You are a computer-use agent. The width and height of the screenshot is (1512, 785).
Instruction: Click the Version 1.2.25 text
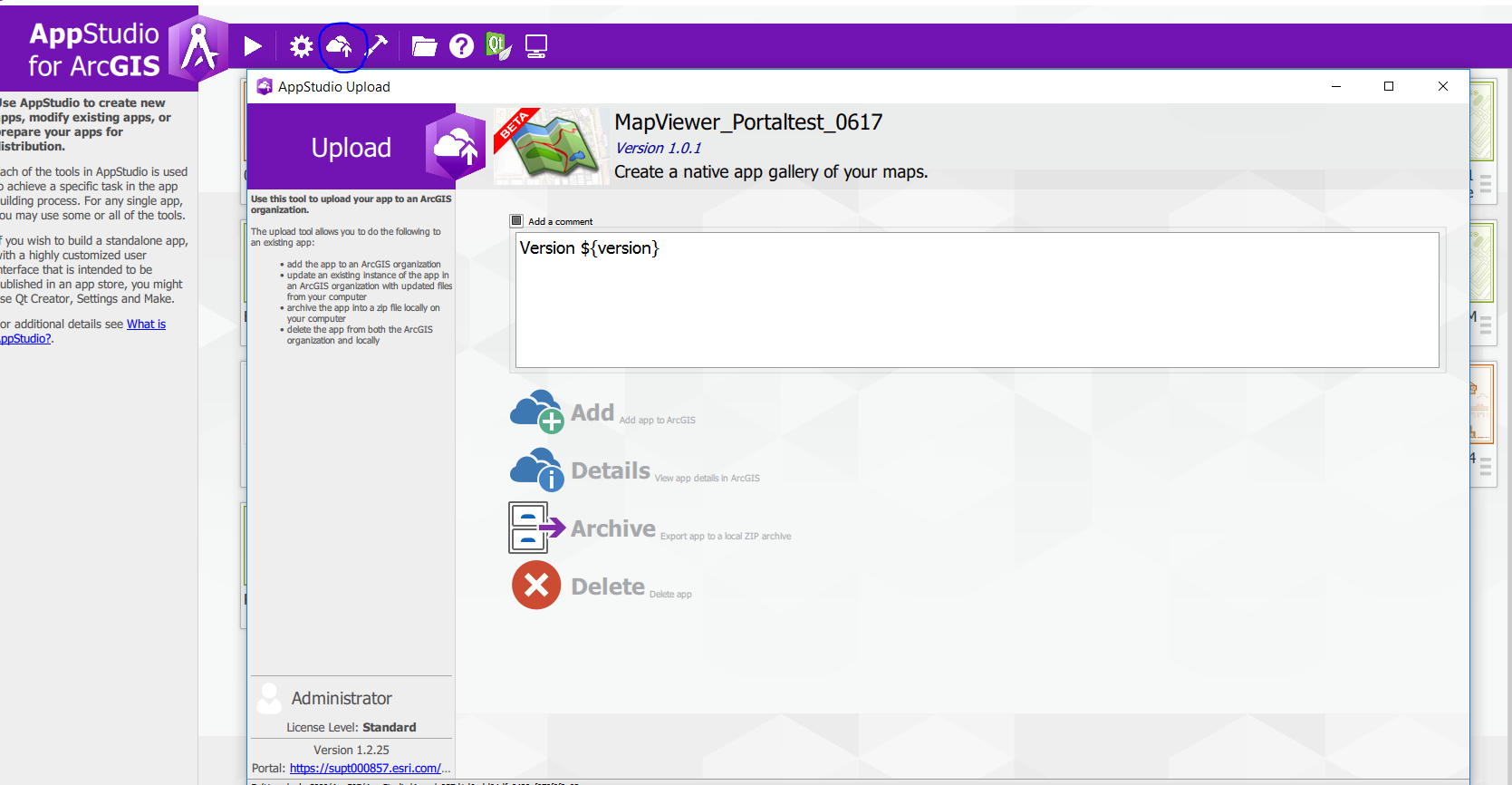point(352,750)
